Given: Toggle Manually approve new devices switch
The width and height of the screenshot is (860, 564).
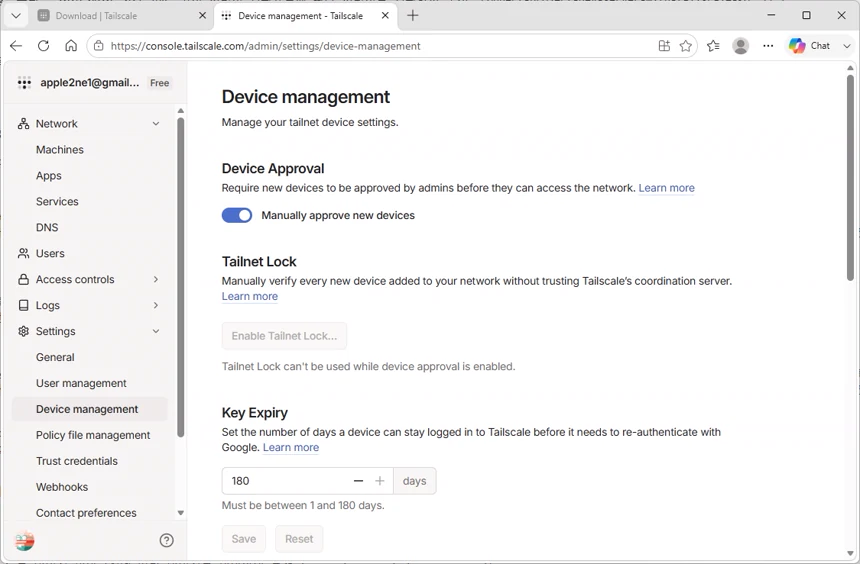Looking at the screenshot, I should tap(237, 215).
